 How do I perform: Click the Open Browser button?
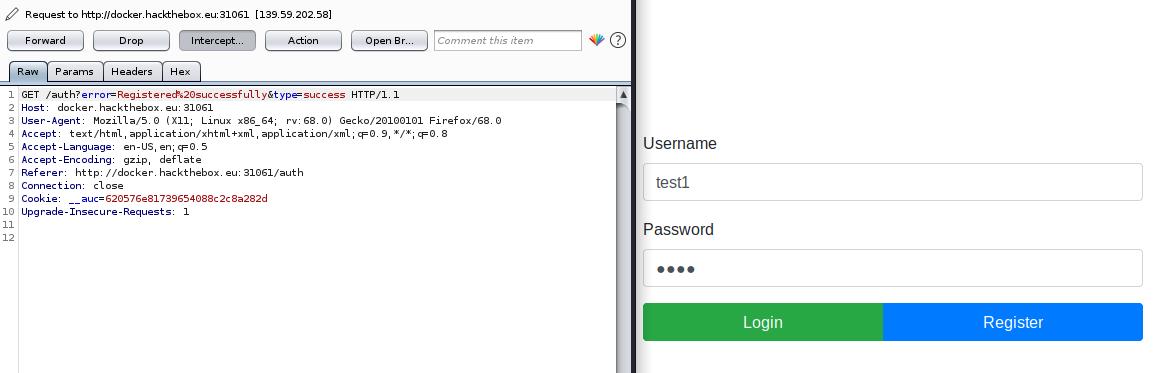(389, 41)
